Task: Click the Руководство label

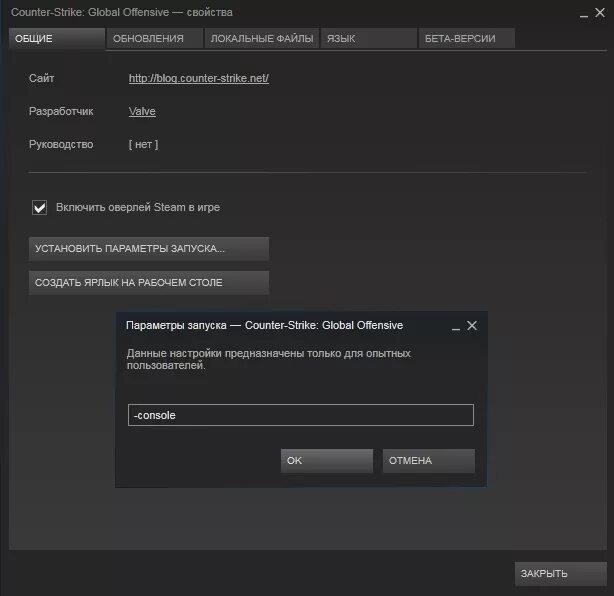Action: tap(61, 144)
